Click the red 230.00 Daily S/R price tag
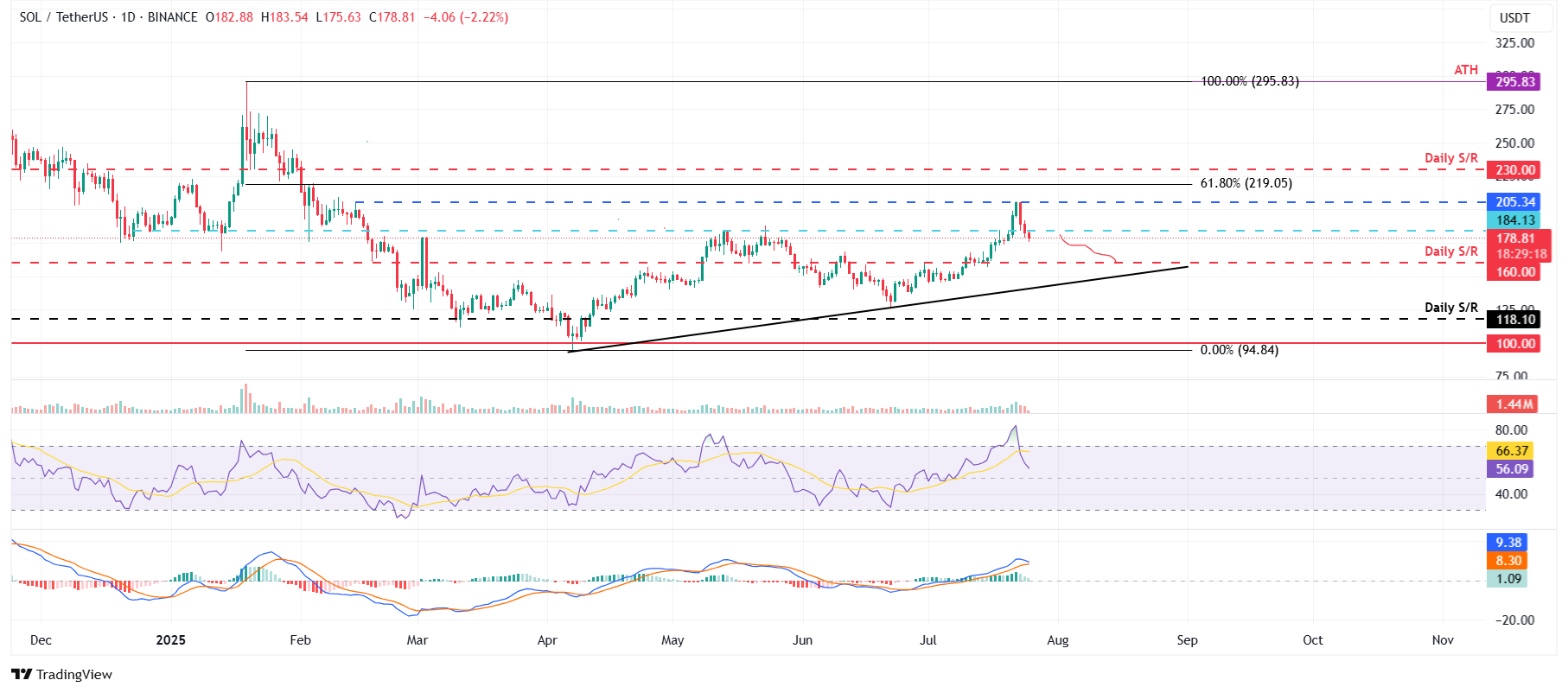Screen dimensions: 1568x693 [1514, 170]
